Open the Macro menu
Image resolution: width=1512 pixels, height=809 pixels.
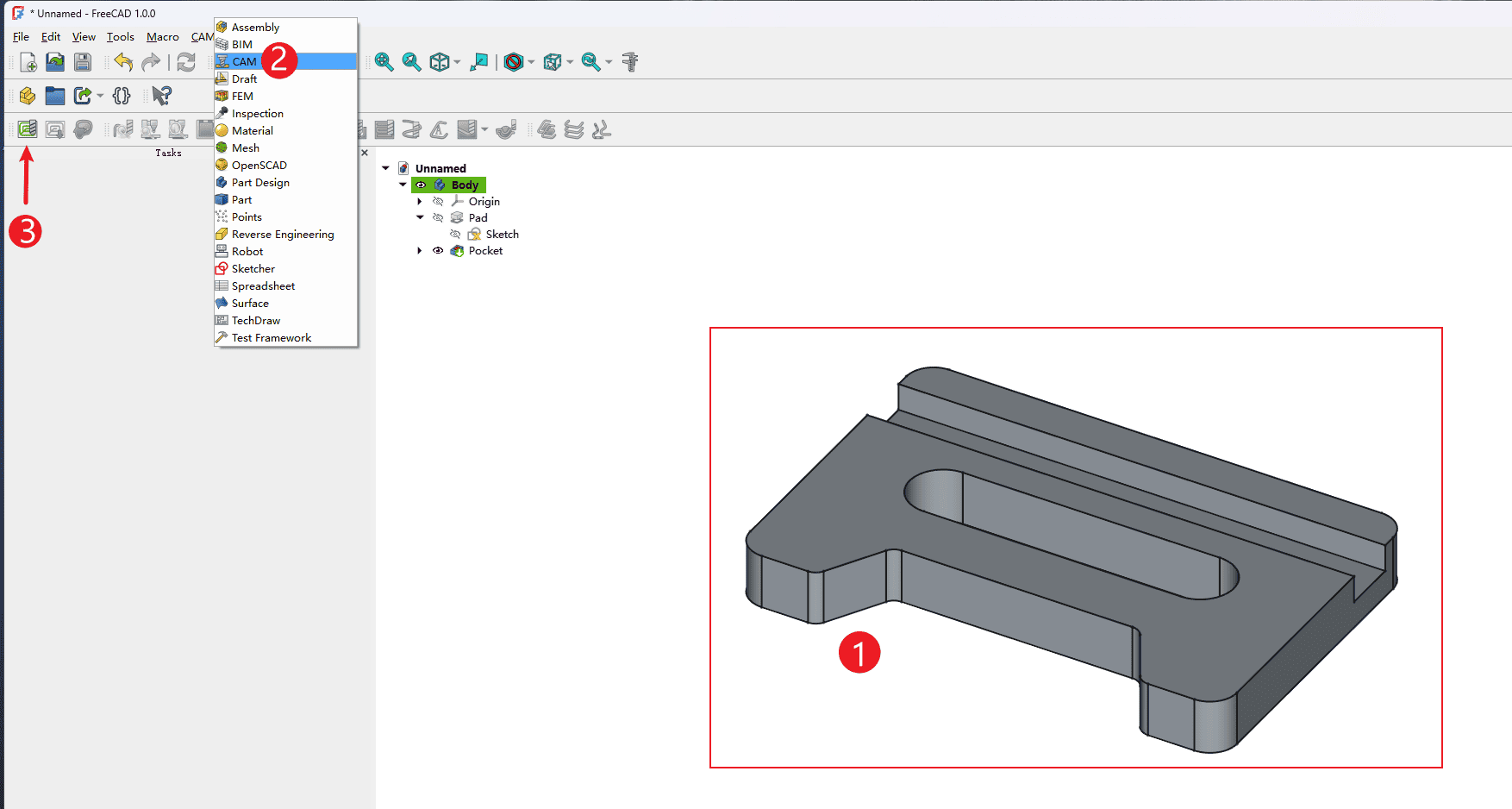(x=162, y=37)
